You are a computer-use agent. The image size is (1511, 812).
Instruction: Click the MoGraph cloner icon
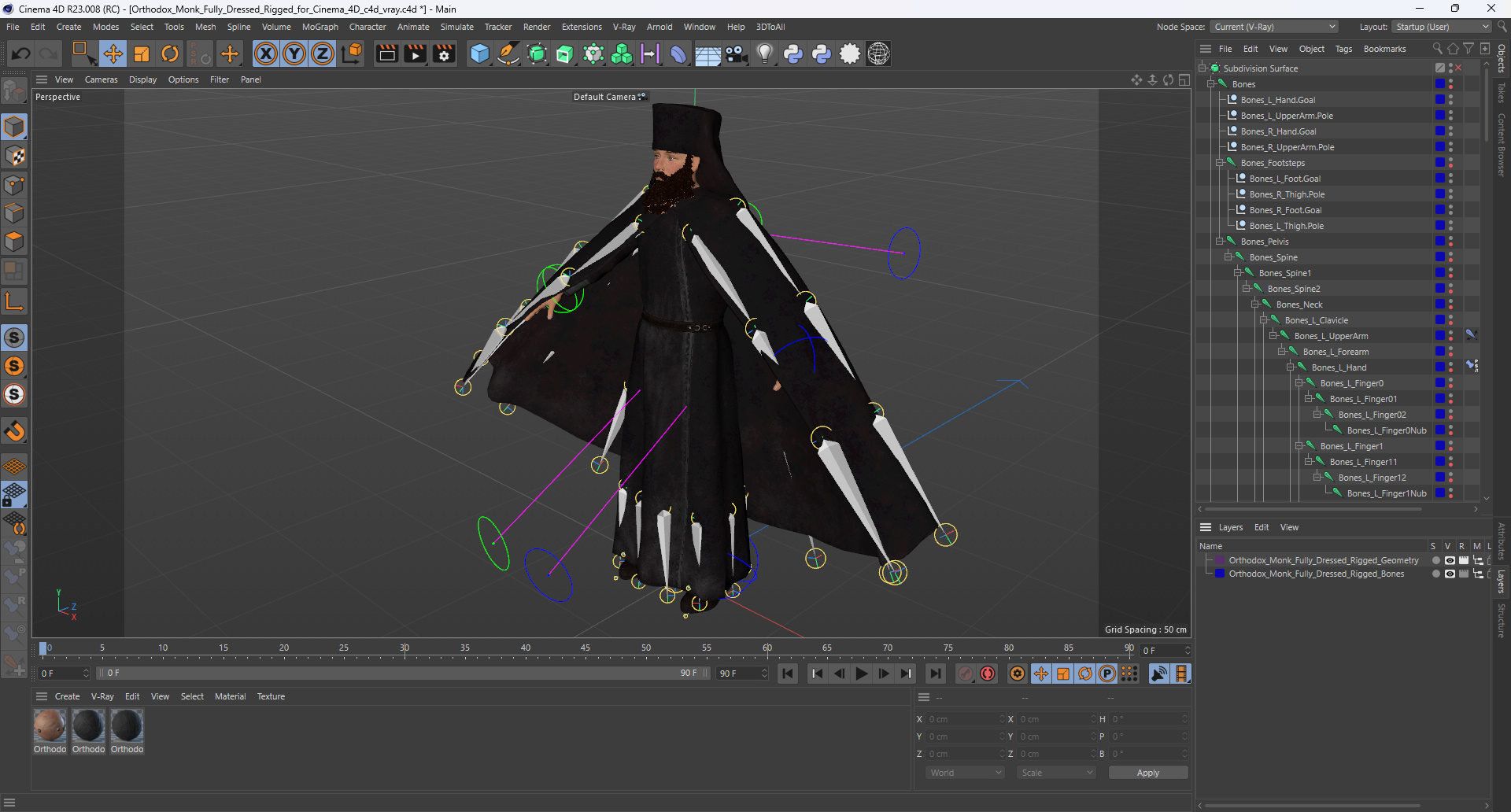(622, 54)
